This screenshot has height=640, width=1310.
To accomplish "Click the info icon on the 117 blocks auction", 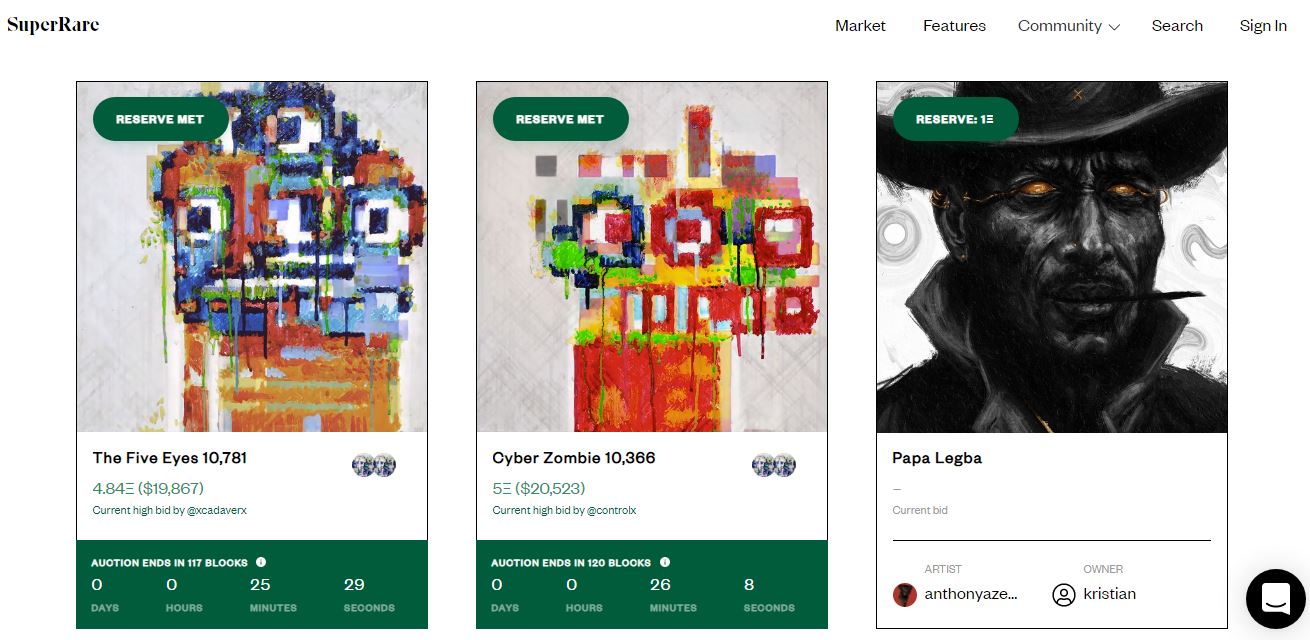I will [x=261, y=562].
